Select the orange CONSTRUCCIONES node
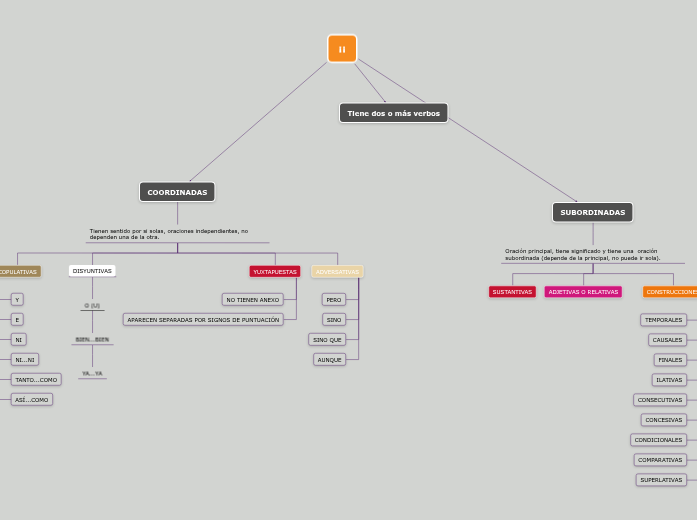 pyautogui.click(x=670, y=292)
